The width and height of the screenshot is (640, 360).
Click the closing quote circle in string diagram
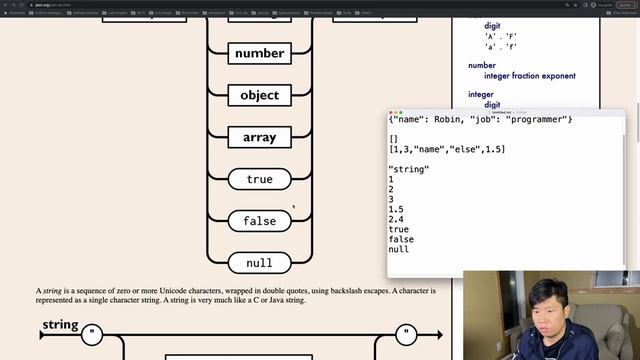click(406, 335)
